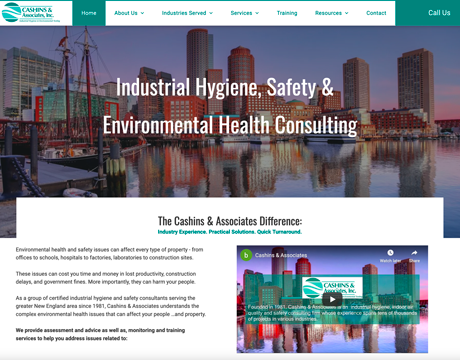Viewport: 460px width, 360px height.
Task: Open the Services menu
Action: click(x=241, y=13)
